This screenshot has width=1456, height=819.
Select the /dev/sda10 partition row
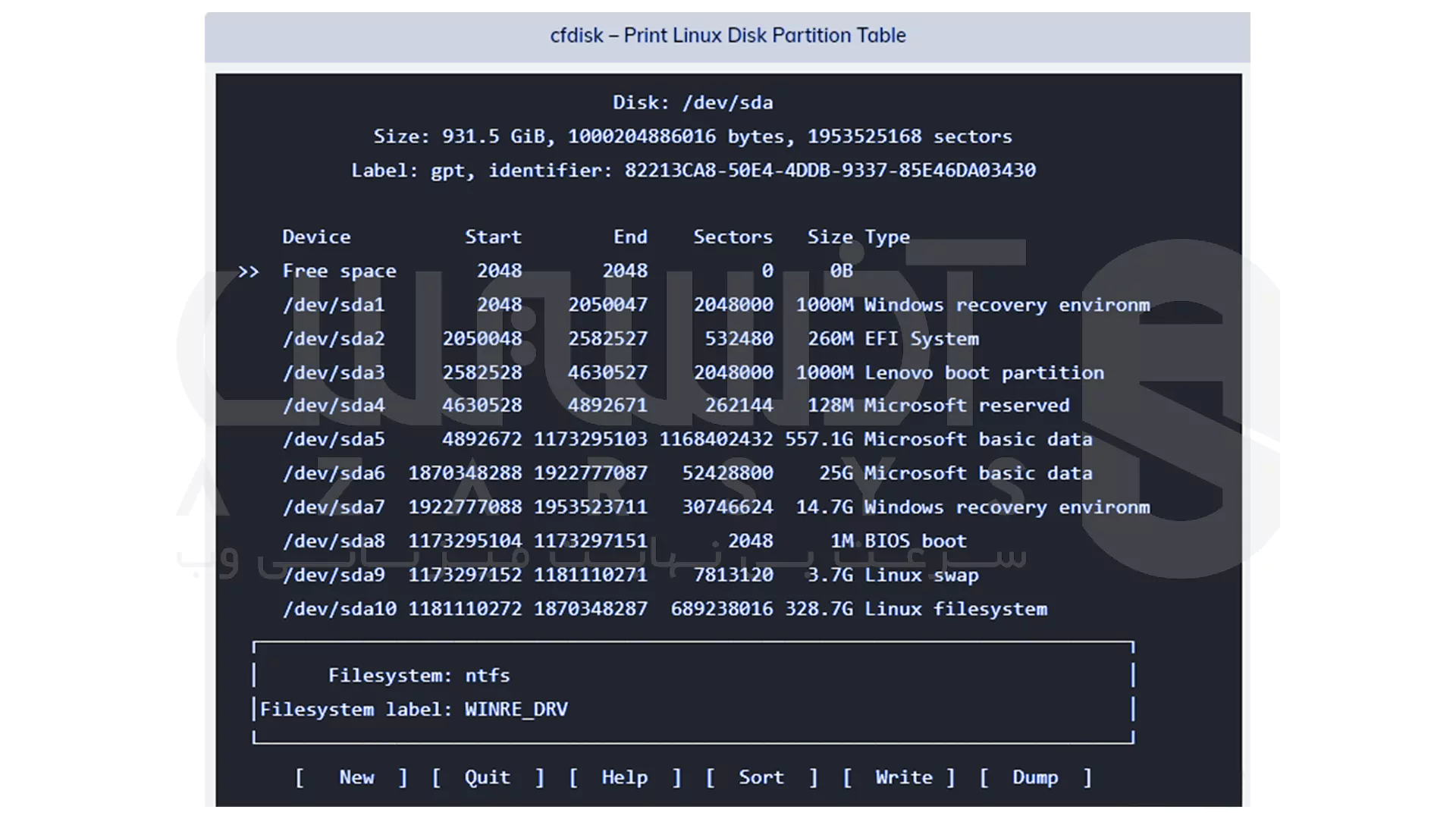[x=665, y=610]
